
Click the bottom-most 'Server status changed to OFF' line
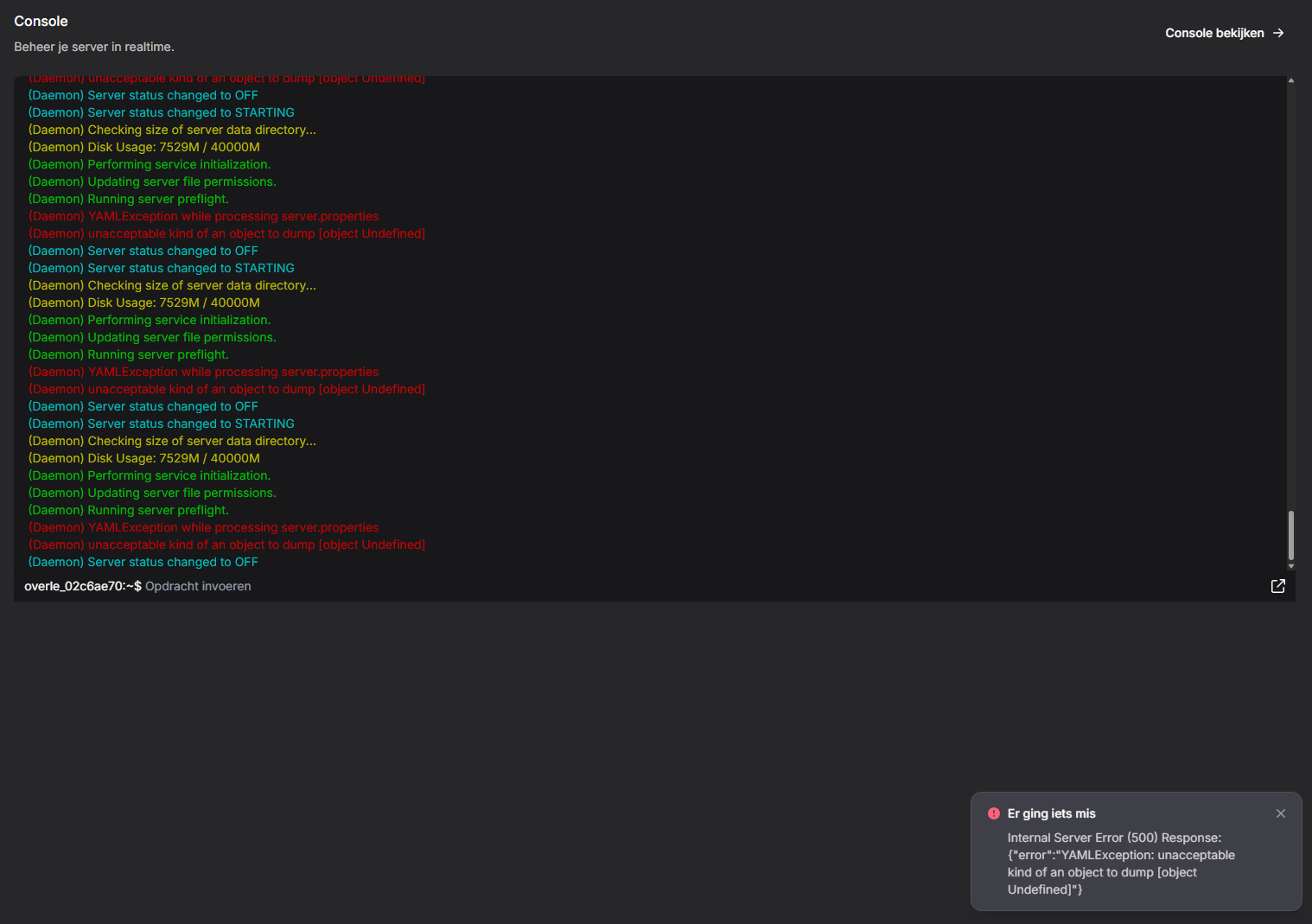tap(143, 562)
